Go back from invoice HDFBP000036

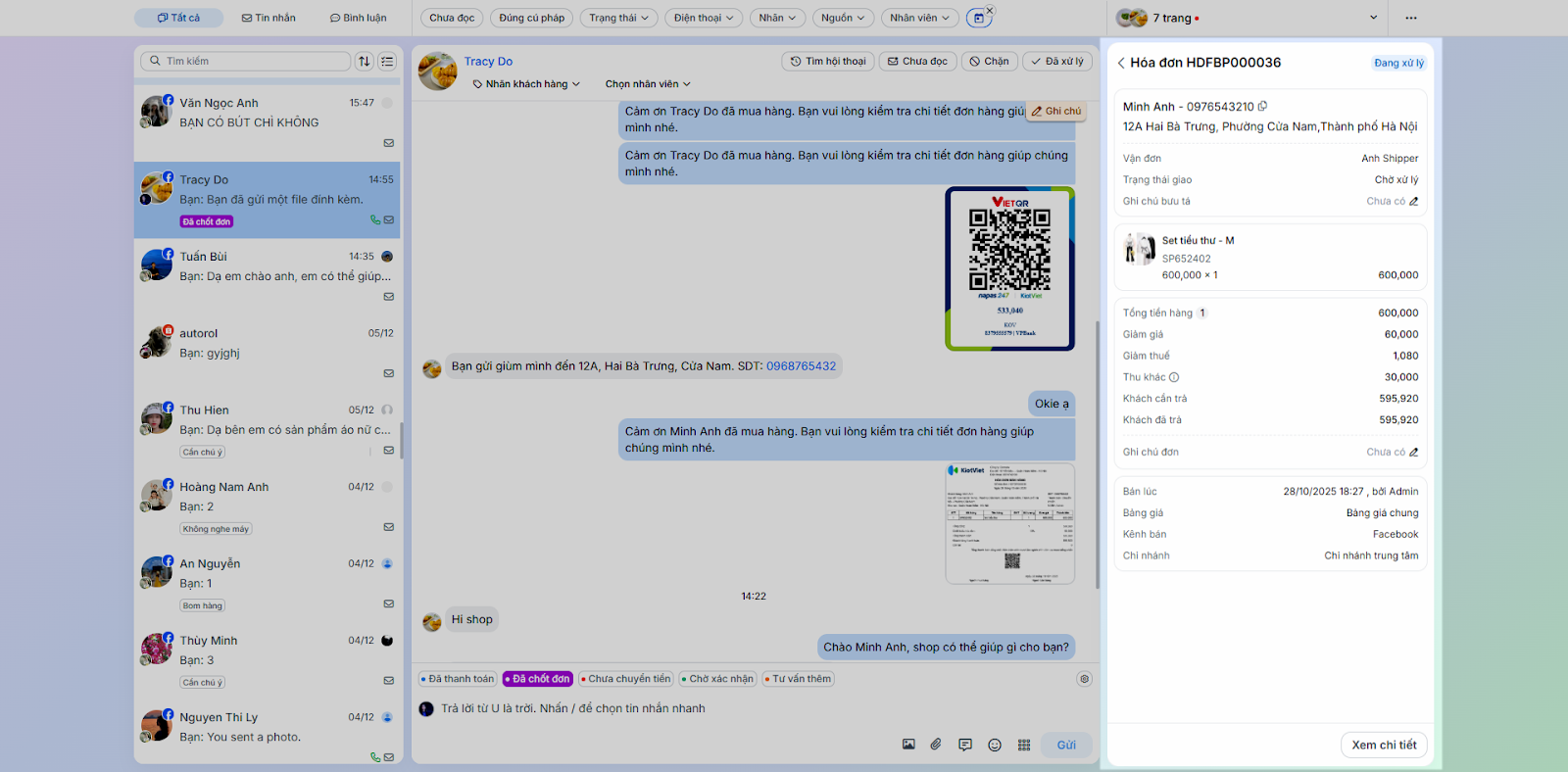pyautogui.click(x=1121, y=63)
